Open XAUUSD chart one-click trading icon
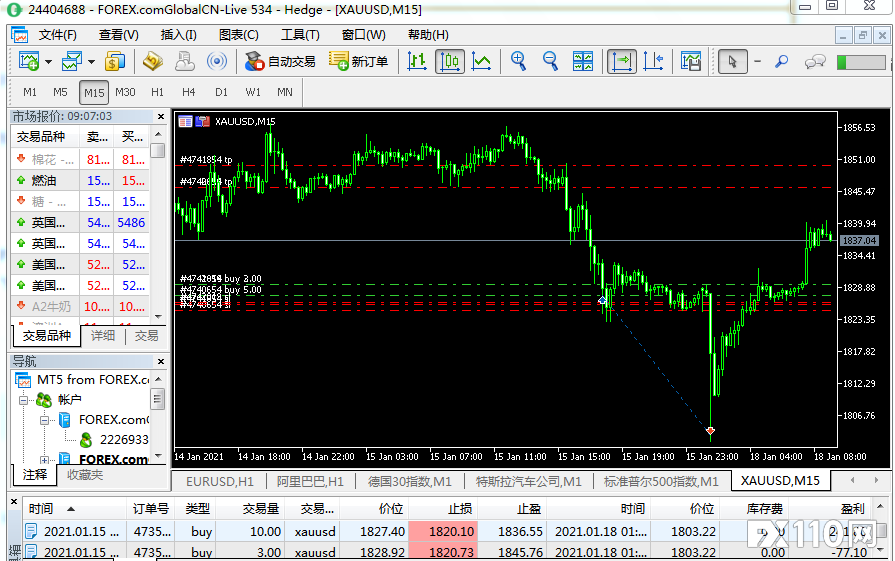This screenshot has width=895, height=561. pos(203,122)
